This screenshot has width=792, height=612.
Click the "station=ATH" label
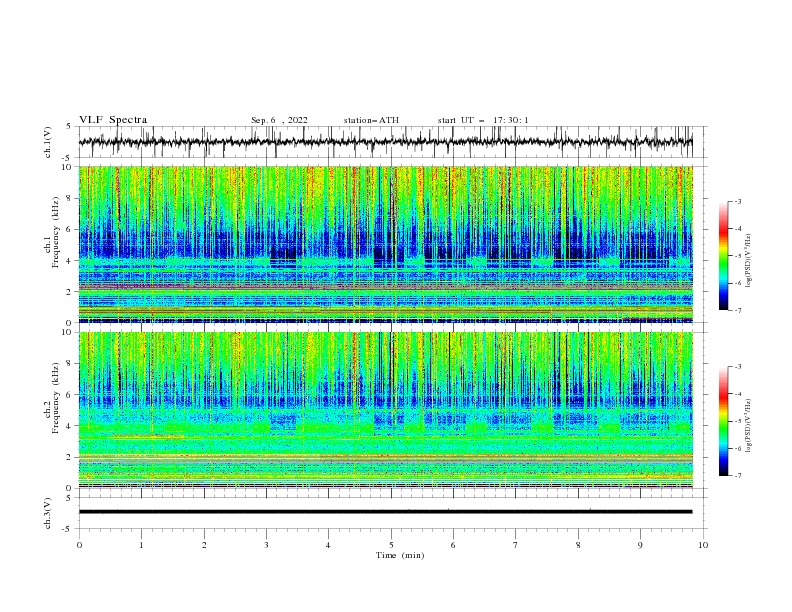tap(371, 120)
